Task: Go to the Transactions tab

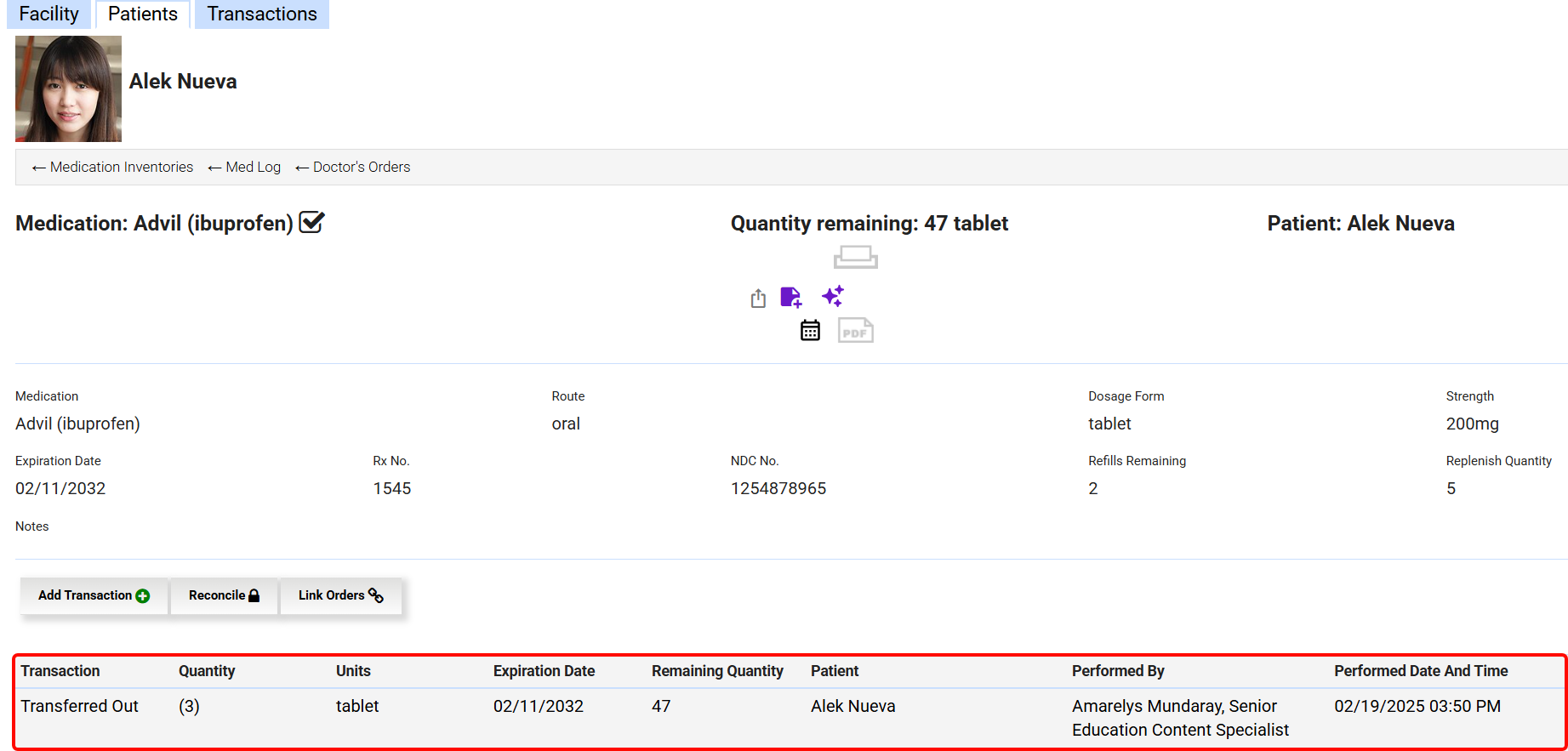Action: pyautogui.click(x=261, y=14)
